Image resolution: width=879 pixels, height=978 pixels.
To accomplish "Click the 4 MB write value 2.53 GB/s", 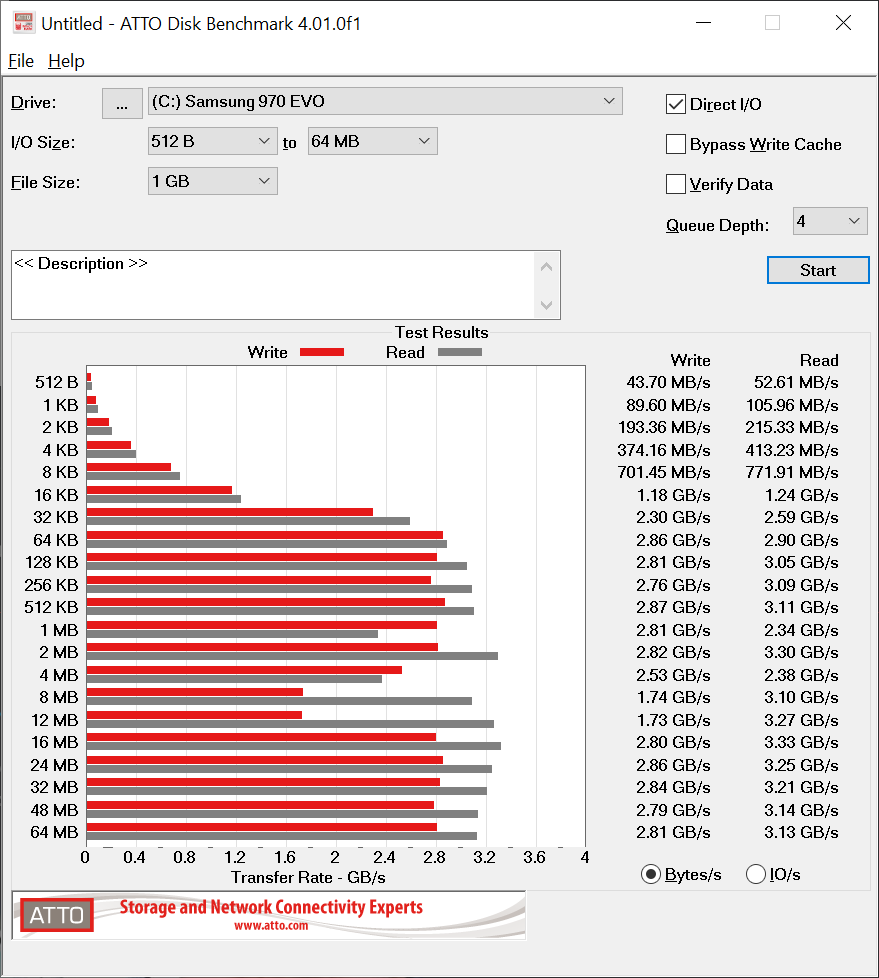I will click(673, 675).
